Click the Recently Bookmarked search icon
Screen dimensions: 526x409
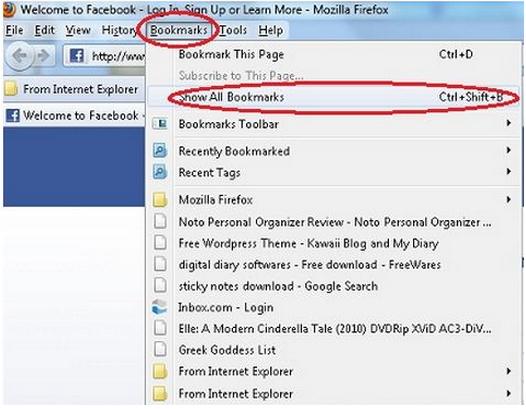click(160, 151)
